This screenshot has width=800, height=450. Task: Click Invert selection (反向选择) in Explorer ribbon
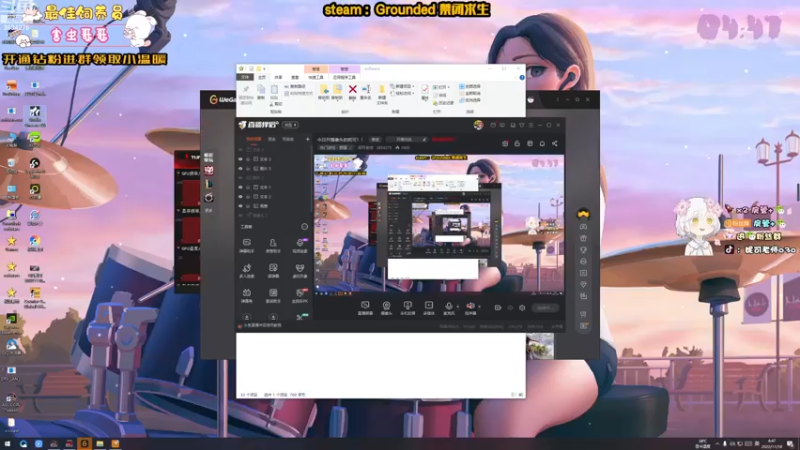(x=470, y=101)
